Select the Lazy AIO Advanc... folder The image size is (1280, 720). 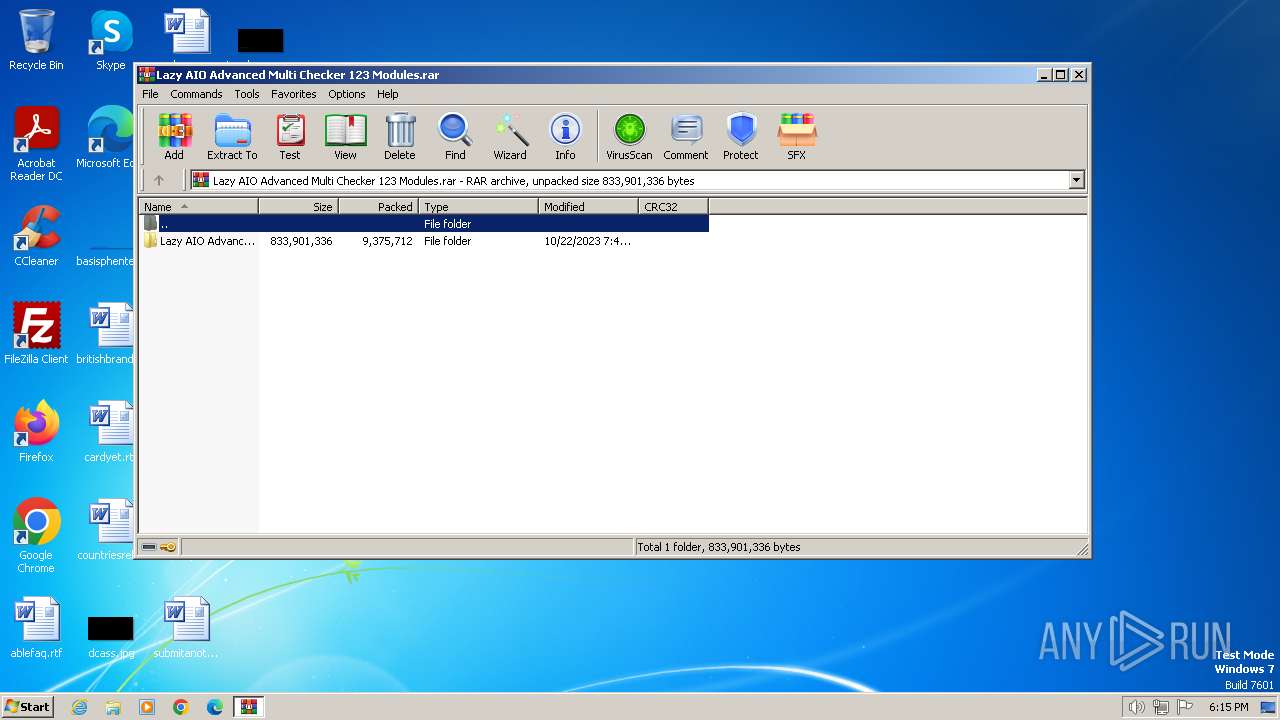point(200,241)
